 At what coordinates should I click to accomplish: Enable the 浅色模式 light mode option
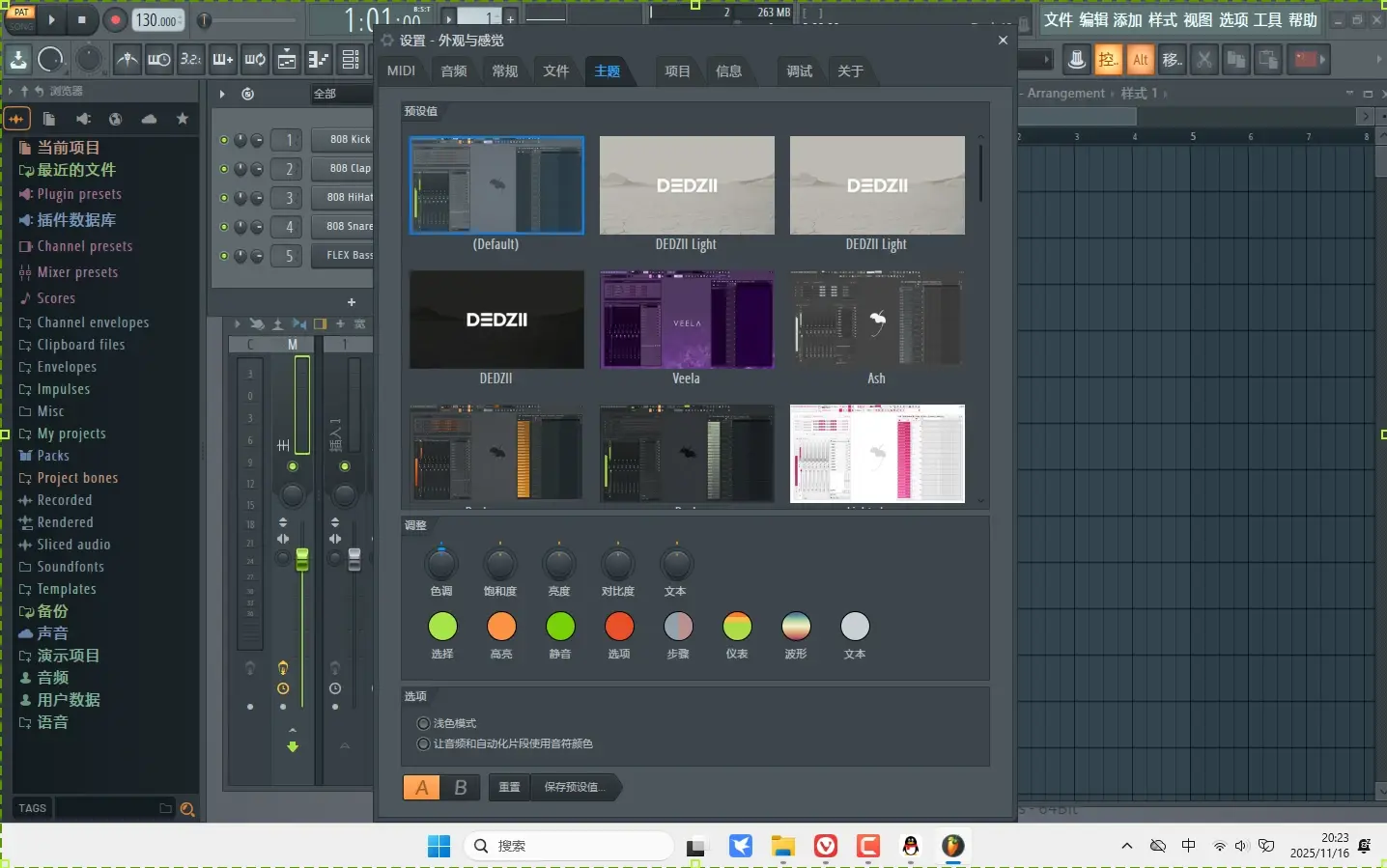click(x=423, y=723)
